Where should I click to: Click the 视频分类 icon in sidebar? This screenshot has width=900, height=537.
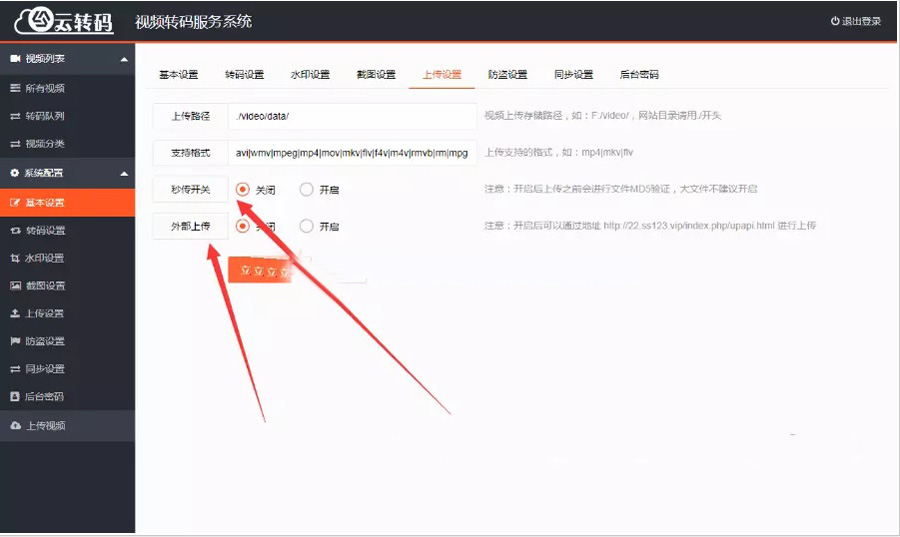click(x=15, y=144)
